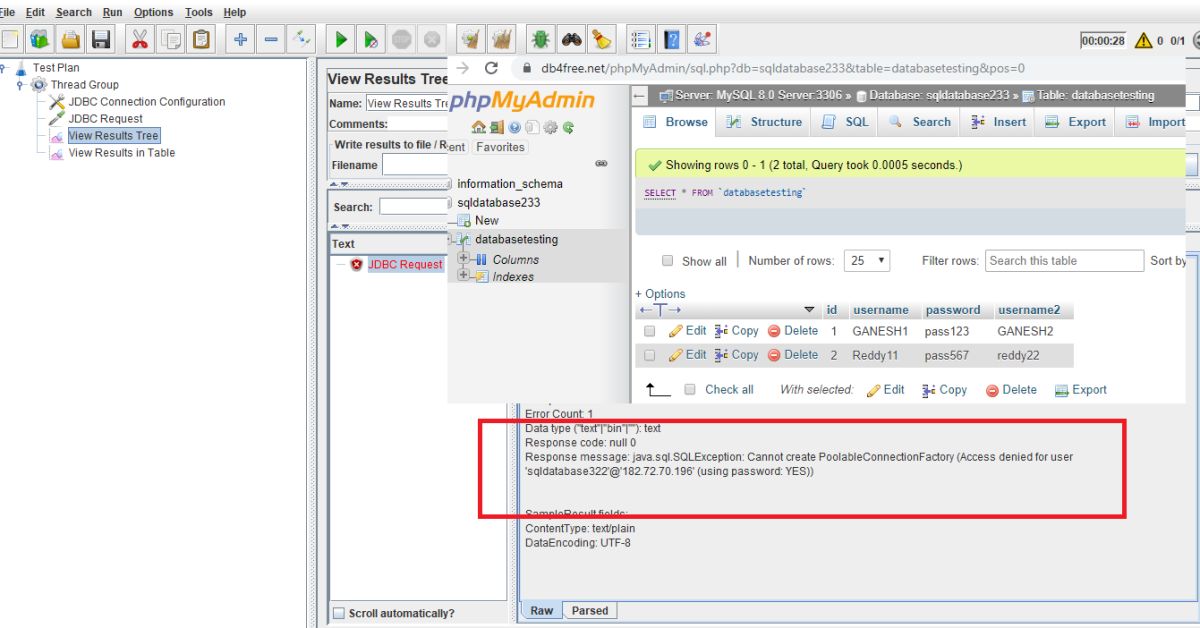Click the Cut scissors icon

coord(139,39)
